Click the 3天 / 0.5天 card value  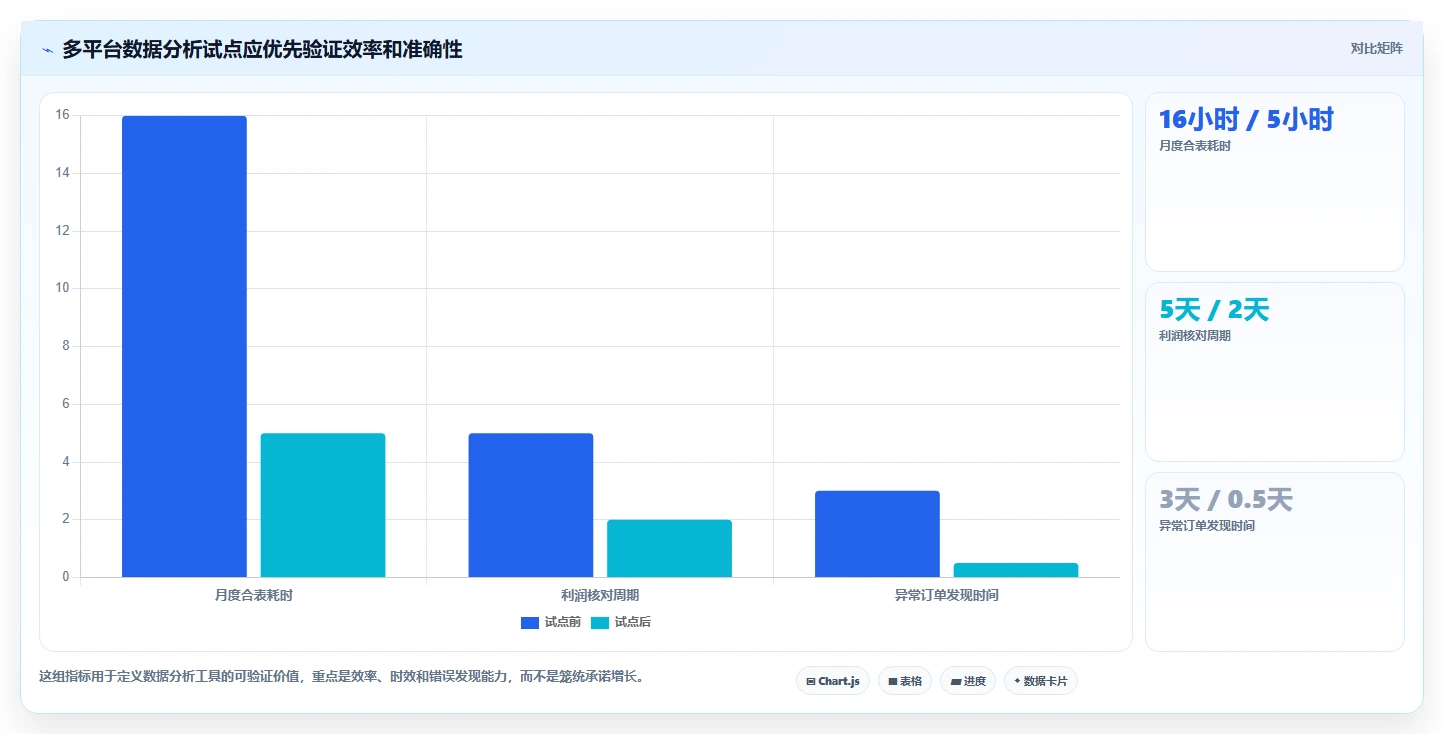coord(1226,499)
